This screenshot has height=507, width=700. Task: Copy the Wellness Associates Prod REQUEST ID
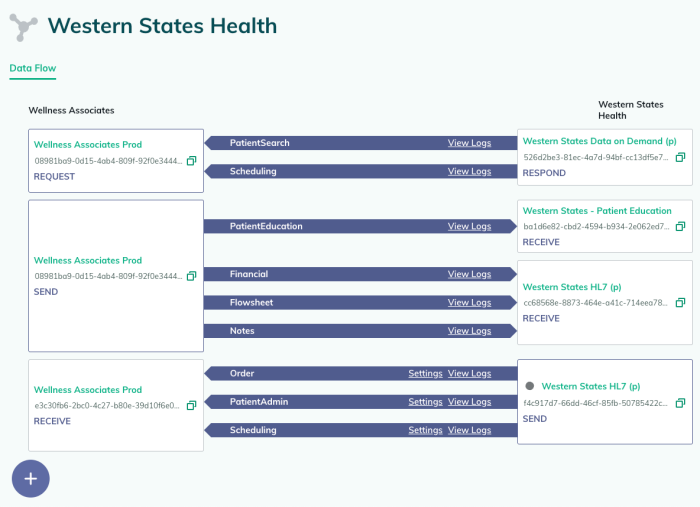pos(192,161)
